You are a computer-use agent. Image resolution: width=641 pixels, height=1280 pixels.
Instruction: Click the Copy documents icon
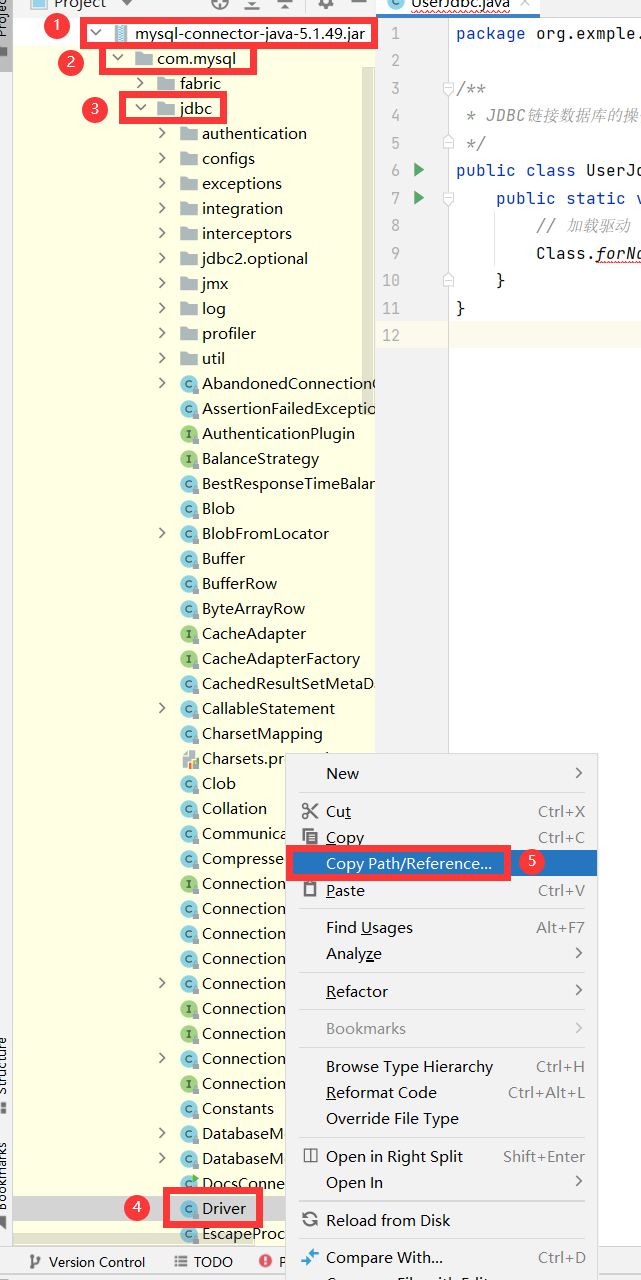[310, 837]
